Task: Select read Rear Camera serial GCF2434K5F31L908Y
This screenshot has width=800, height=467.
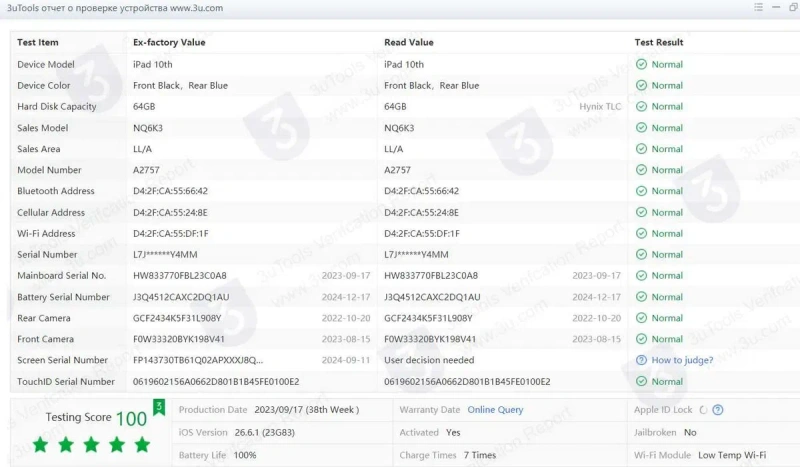Action: pyautogui.click(x=428, y=318)
